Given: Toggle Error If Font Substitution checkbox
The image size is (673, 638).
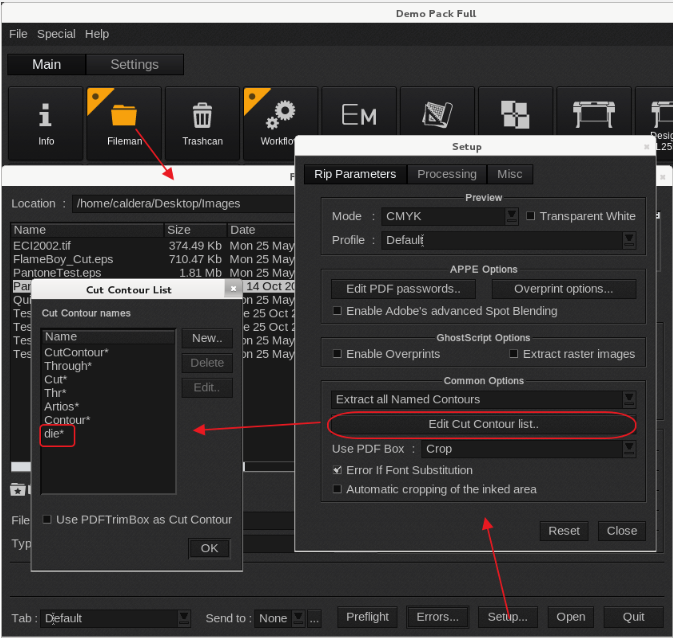Looking at the screenshot, I should click(337, 470).
